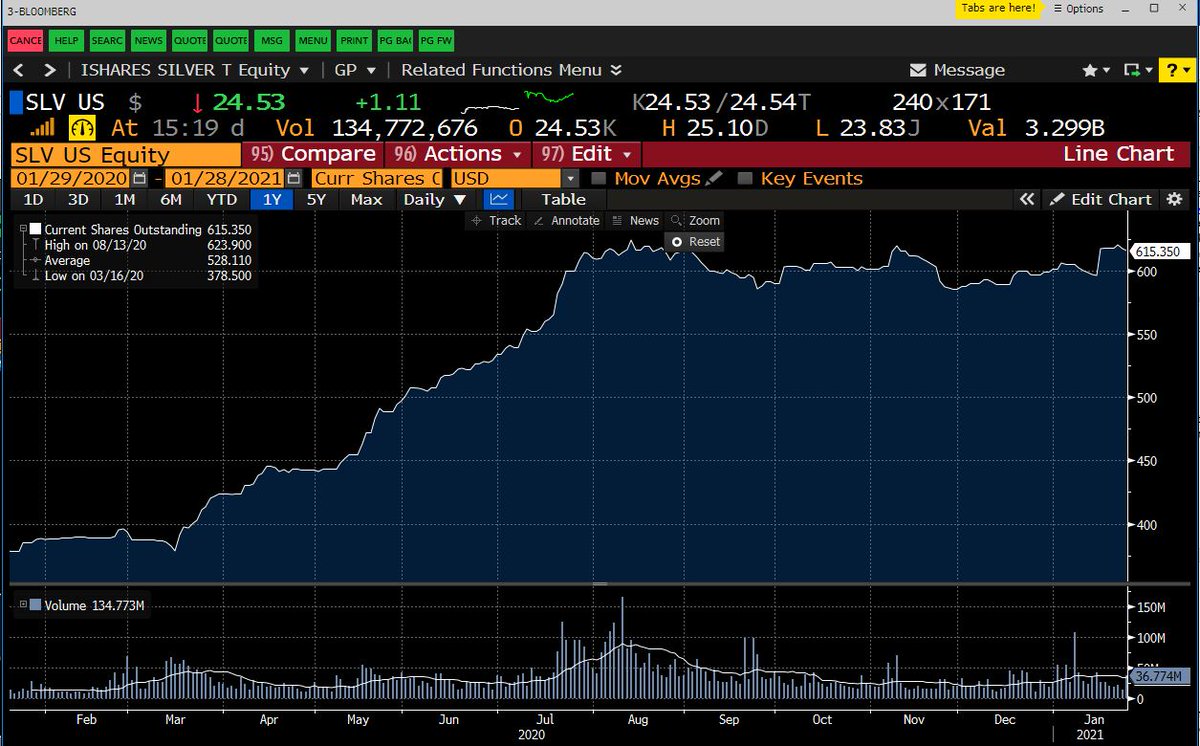Image resolution: width=1200 pixels, height=746 pixels.
Task: Toggle the News chart overlay
Action: tap(636, 220)
